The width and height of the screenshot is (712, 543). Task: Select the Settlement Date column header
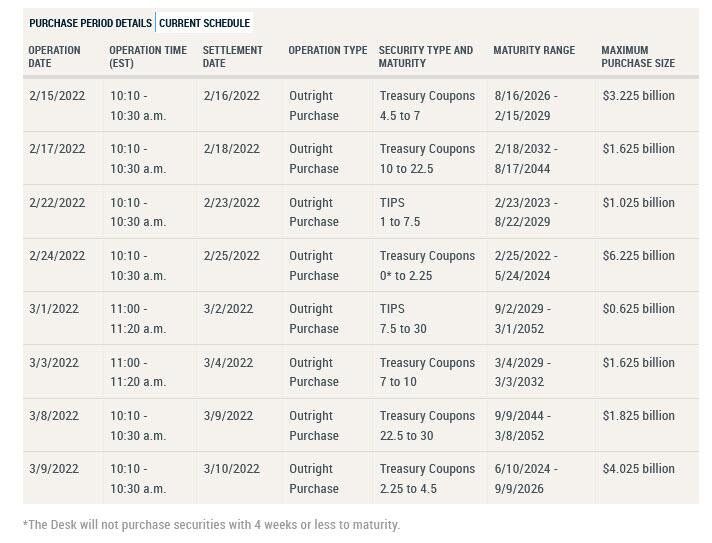[x=232, y=56]
